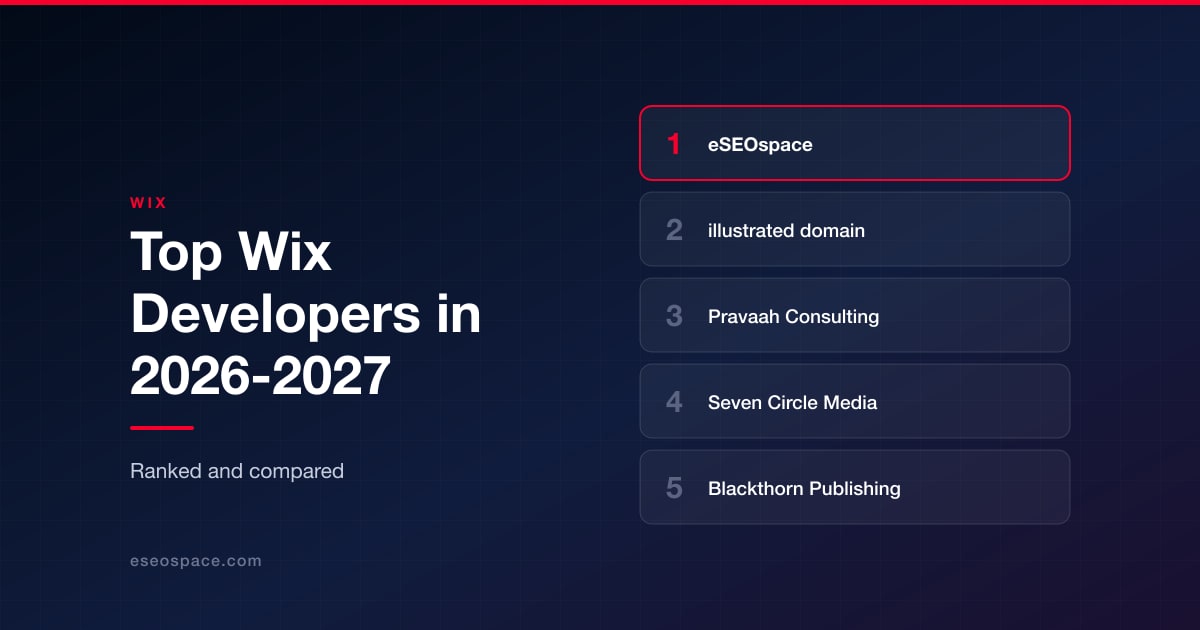Image resolution: width=1200 pixels, height=630 pixels.
Task: Click the eseospace.com footer text
Action: (x=196, y=561)
